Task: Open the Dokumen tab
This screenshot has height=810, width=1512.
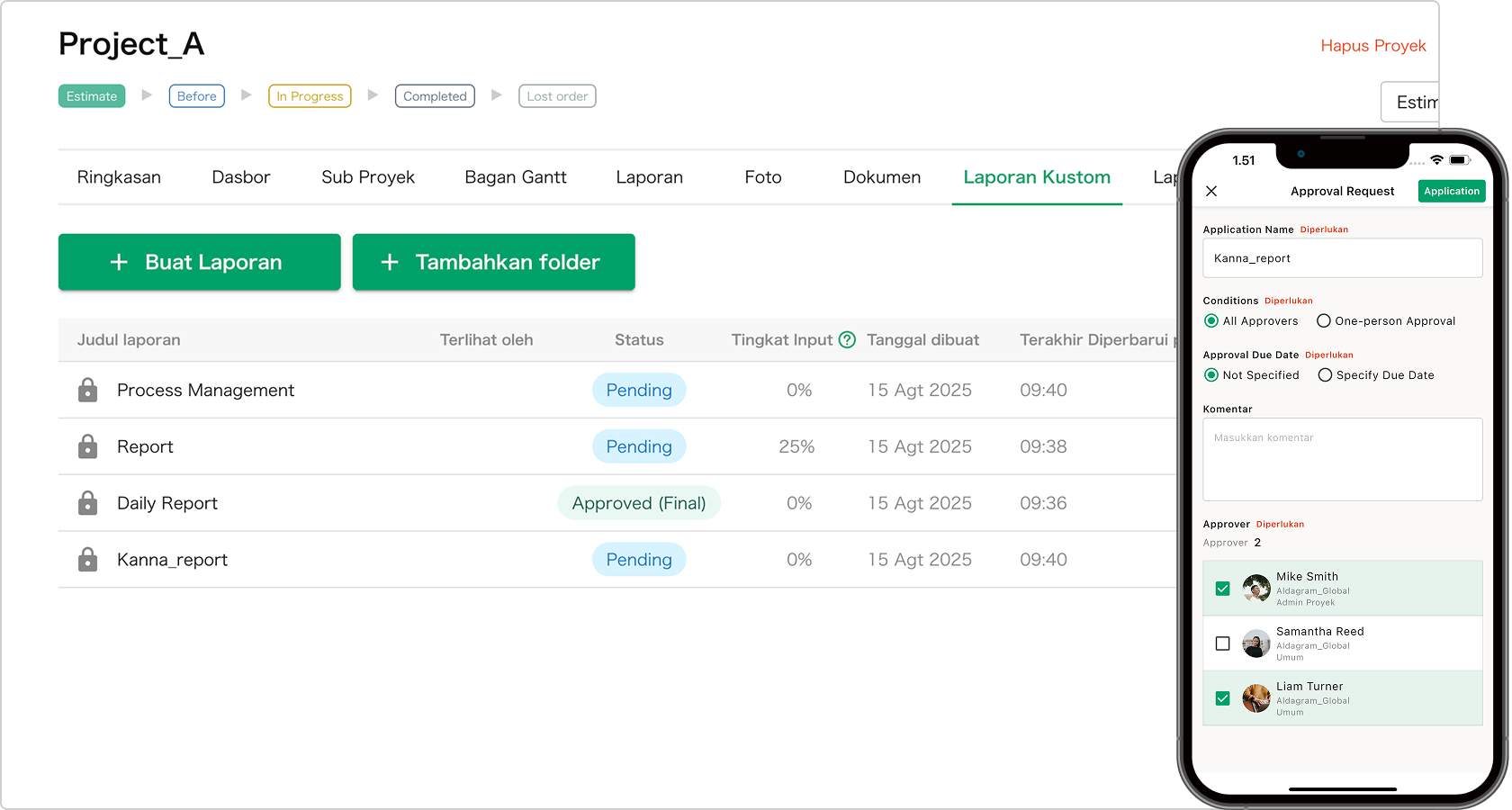Action: [881, 177]
